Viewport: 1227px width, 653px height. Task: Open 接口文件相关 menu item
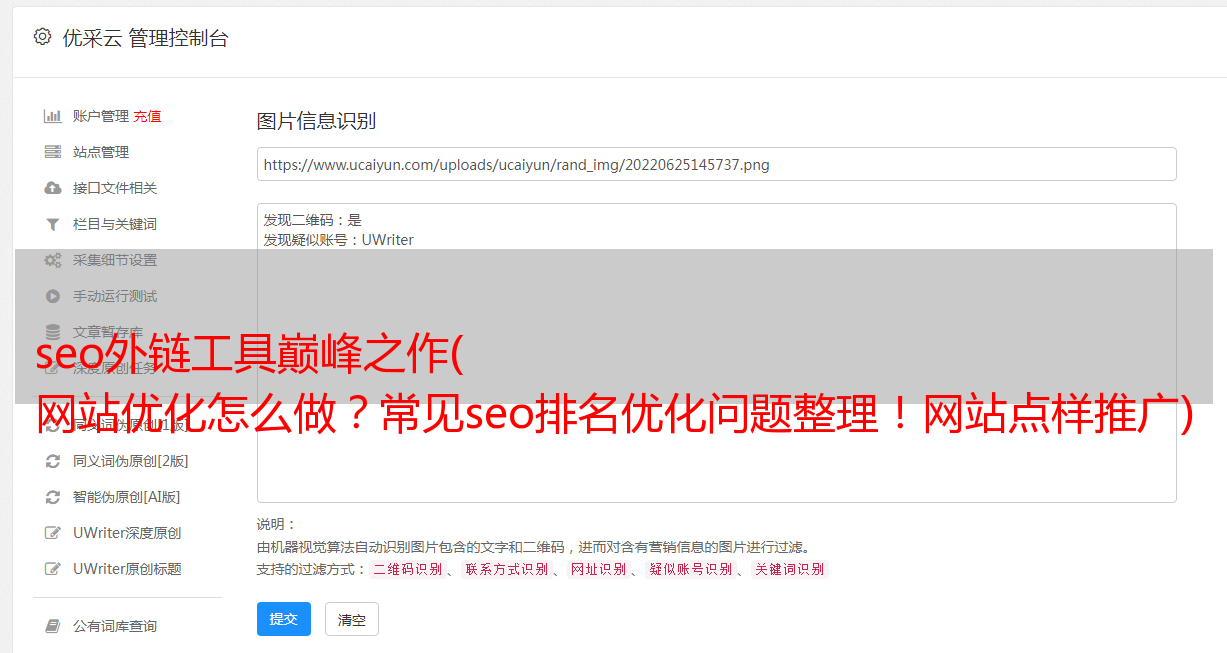[115, 188]
